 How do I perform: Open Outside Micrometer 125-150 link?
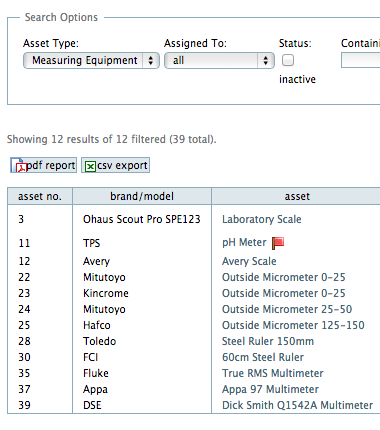293,325
